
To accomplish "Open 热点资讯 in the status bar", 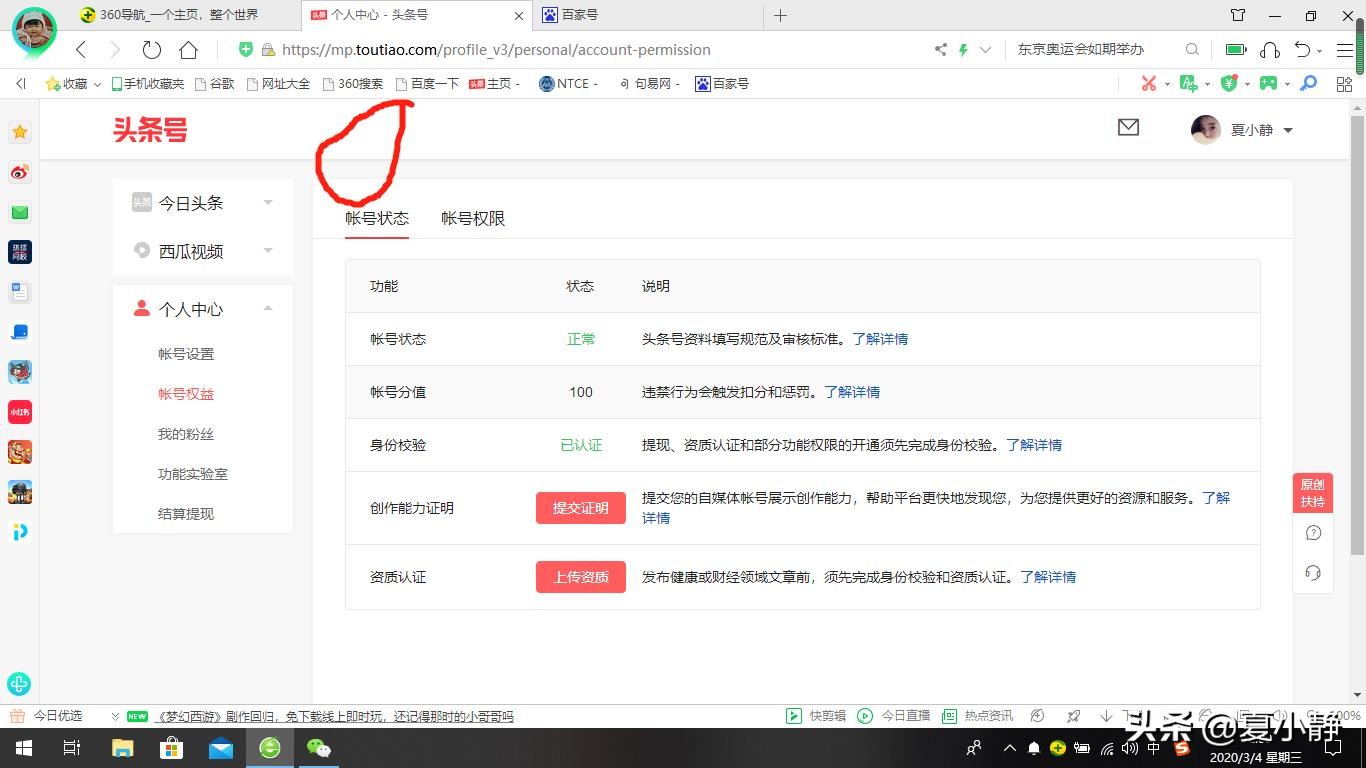I will [977, 716].
